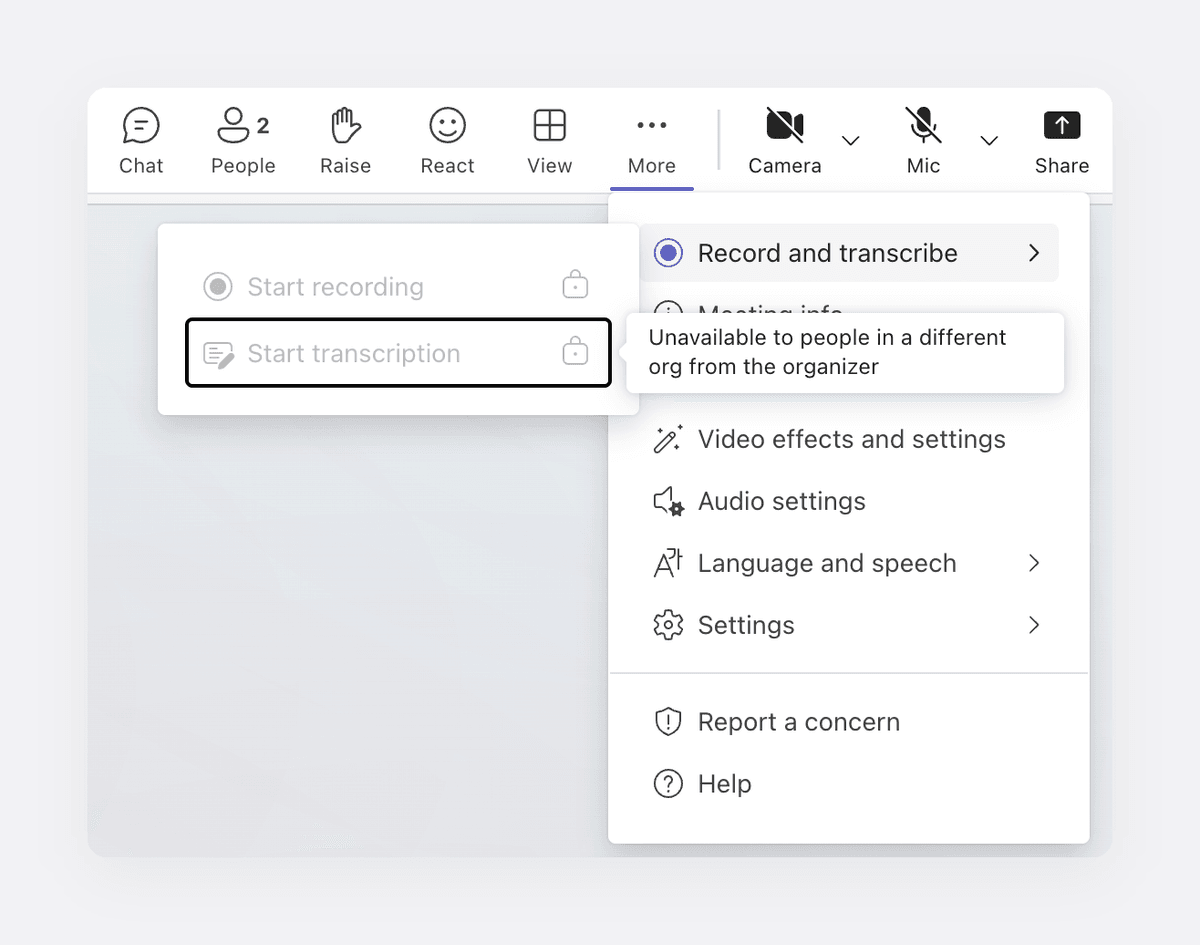The height and width of the screenshot is (945, 1200).
Task: Open the View layout options
Action: pyautogui.click(x=549, y=142)
